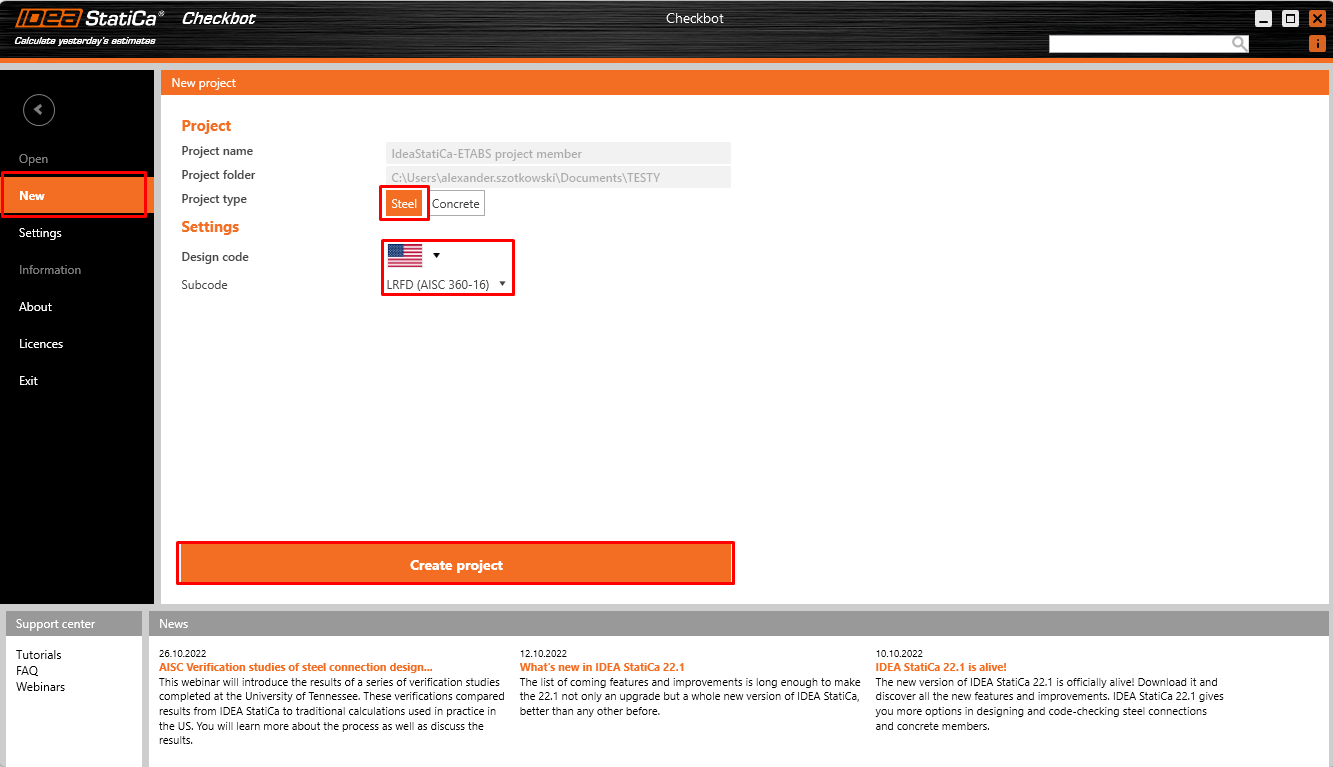Open Settings from the sidebar
This screenshot has width=1333, height=767.
coord(40,232)
